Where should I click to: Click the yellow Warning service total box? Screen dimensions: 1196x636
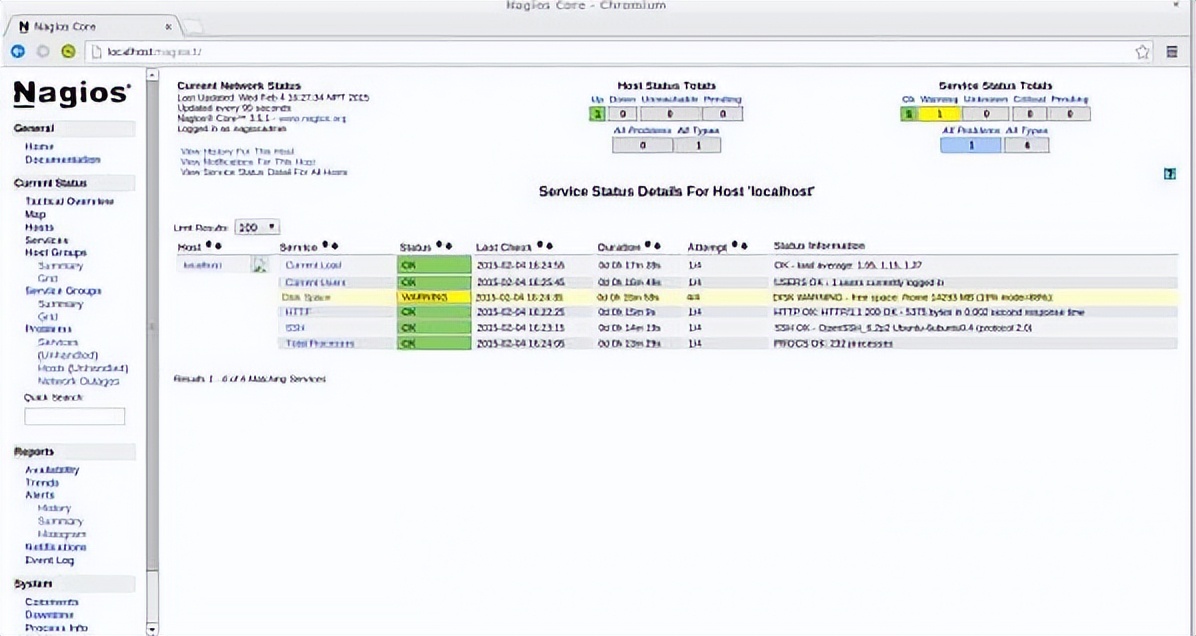(939, 115)
